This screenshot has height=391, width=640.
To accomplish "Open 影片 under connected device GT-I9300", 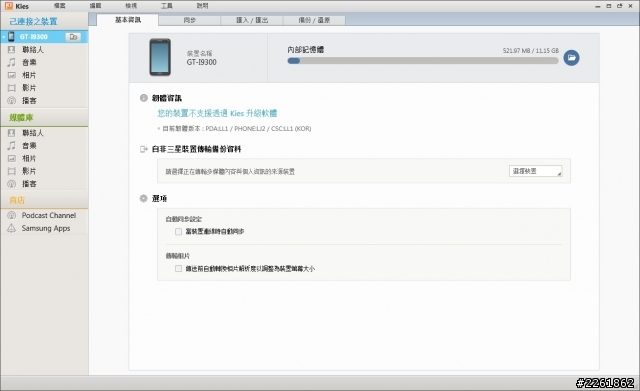I will 29,88.
